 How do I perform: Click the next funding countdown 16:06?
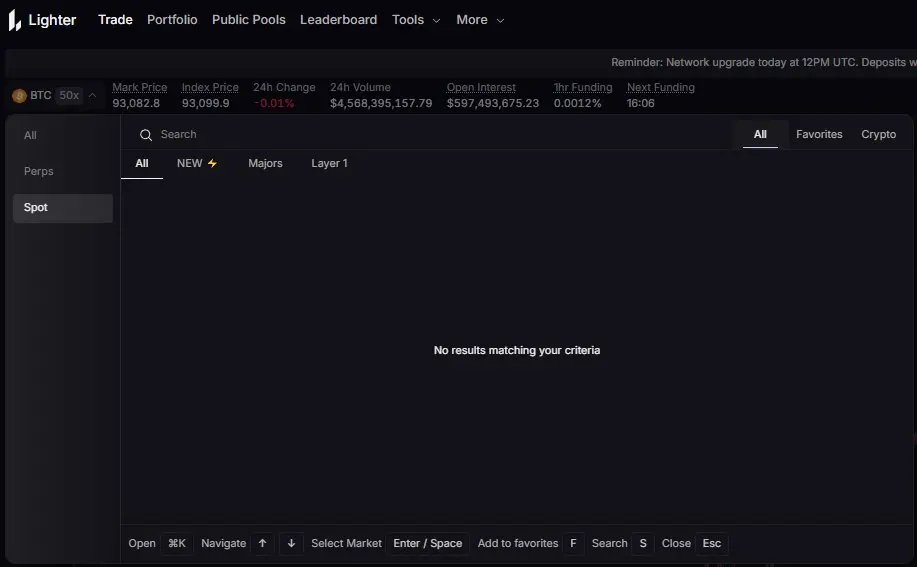click(x=640, y=103)
